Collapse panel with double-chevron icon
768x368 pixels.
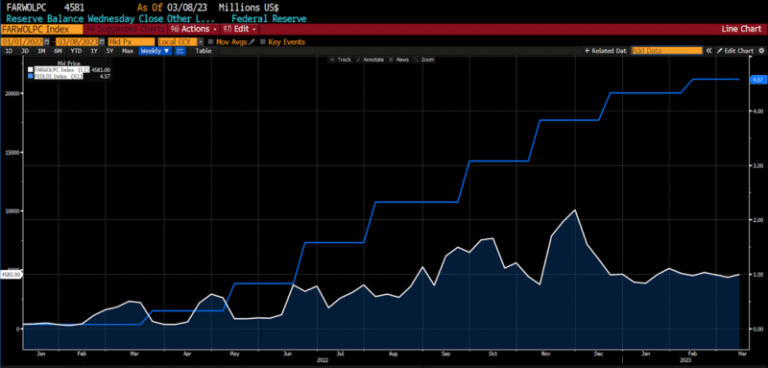(709, 50)
